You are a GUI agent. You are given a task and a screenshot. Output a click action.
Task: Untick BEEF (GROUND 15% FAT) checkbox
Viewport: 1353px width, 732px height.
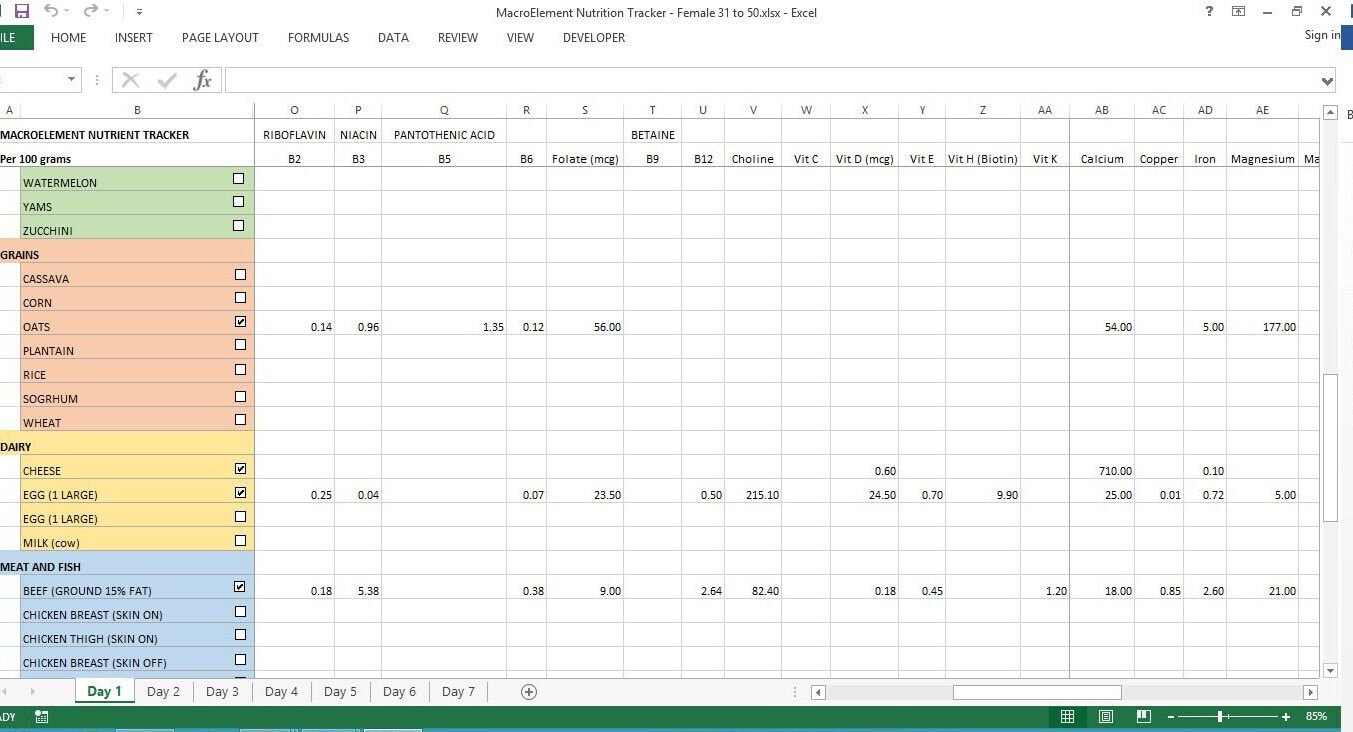click(x=240, y=587)
